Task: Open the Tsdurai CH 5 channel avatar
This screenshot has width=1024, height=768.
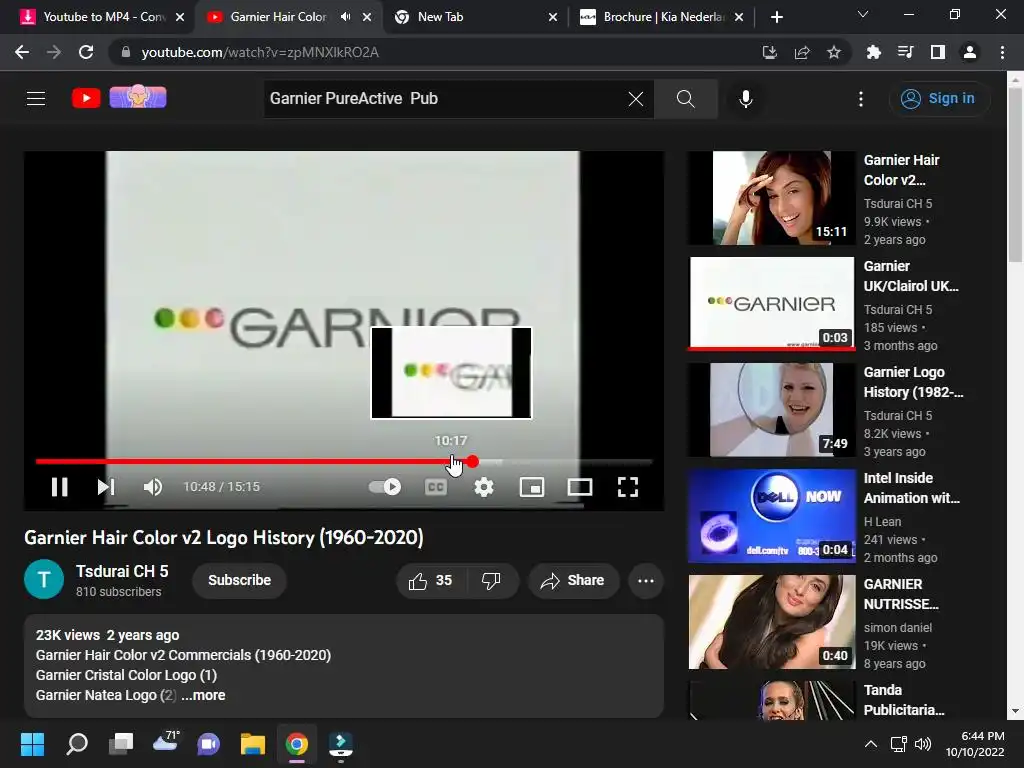Action: point(44,579)
